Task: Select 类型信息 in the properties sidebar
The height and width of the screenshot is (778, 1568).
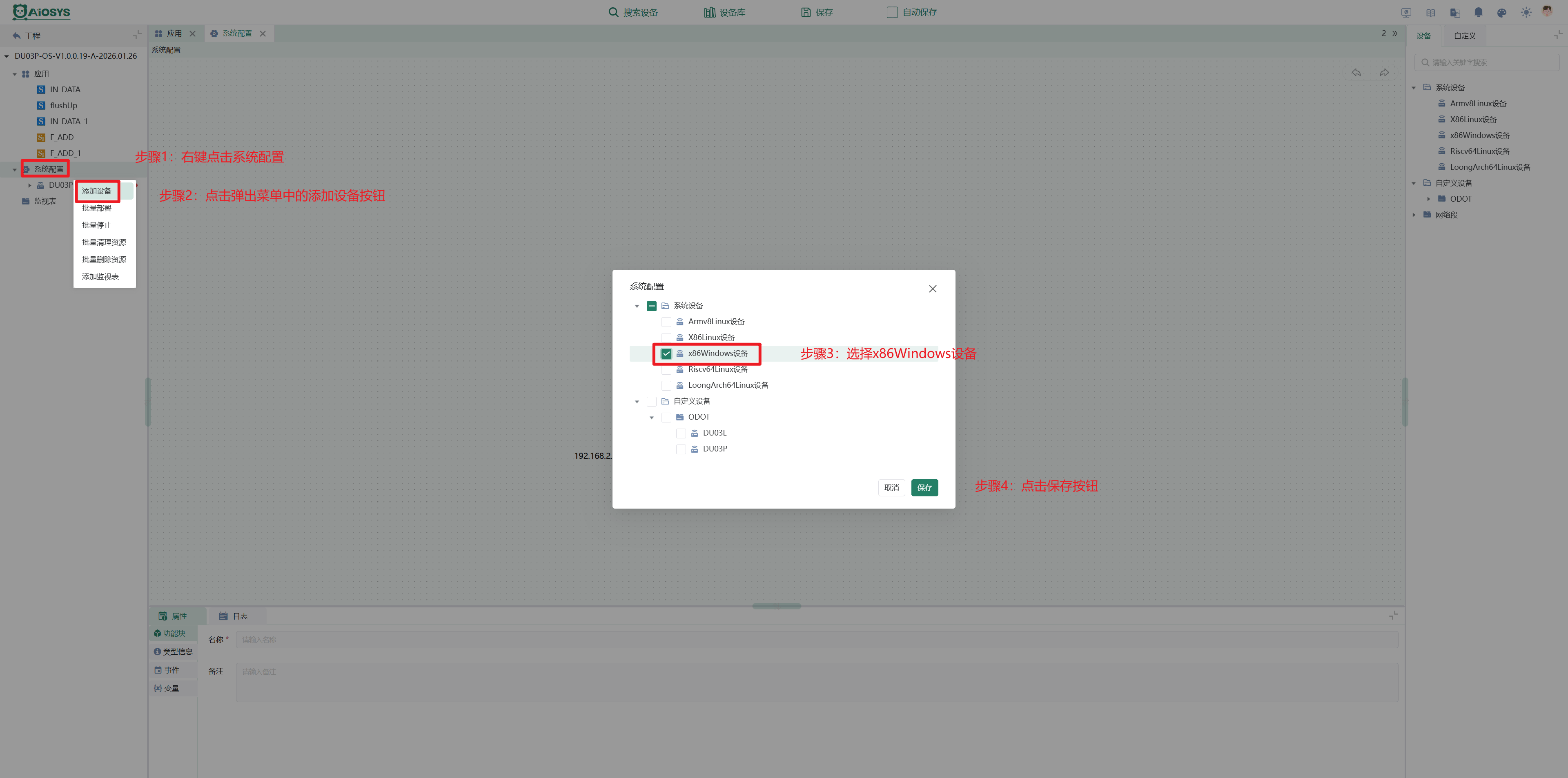Action: (173, 651)
